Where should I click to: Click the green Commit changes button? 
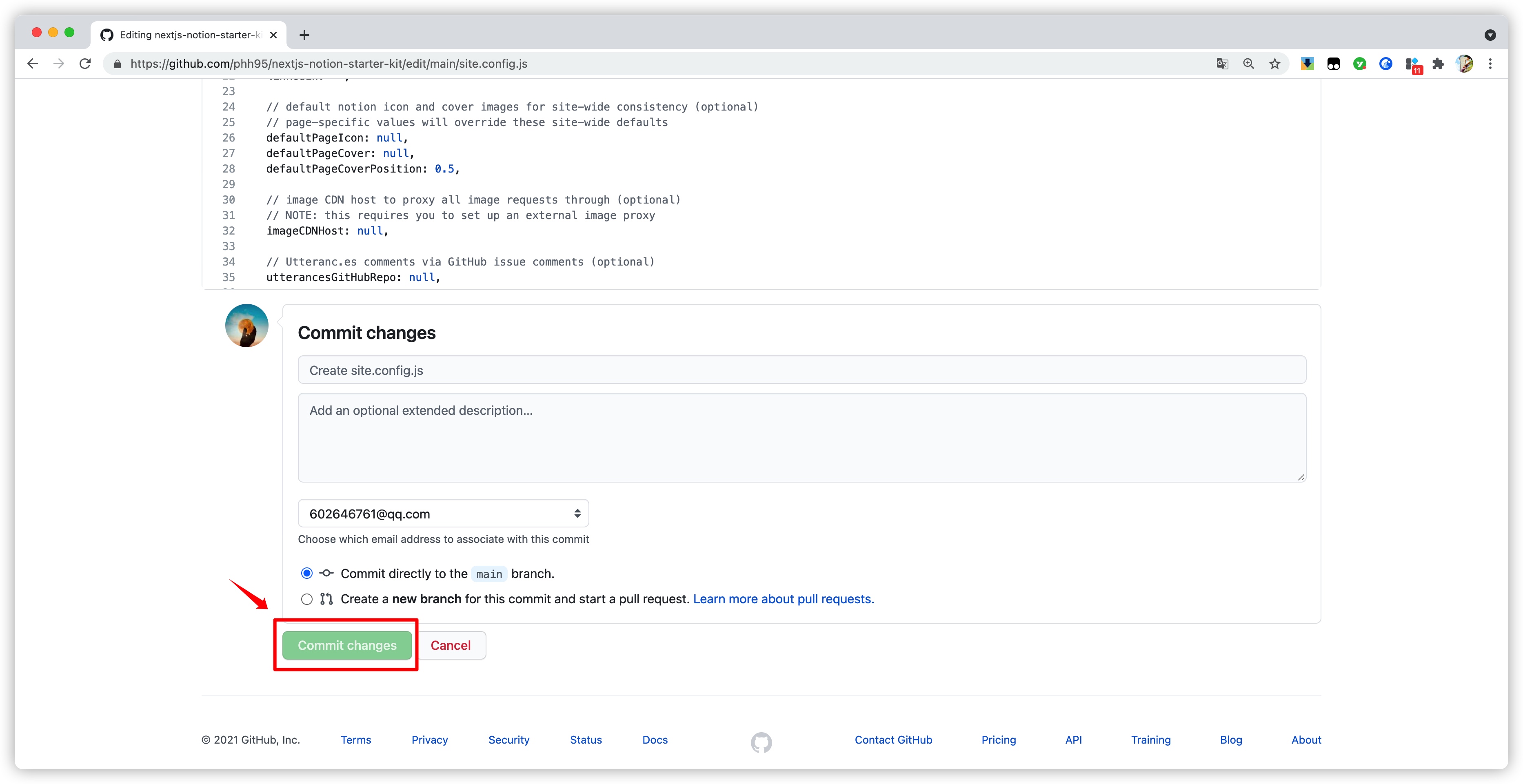click(x=347, y=645)
